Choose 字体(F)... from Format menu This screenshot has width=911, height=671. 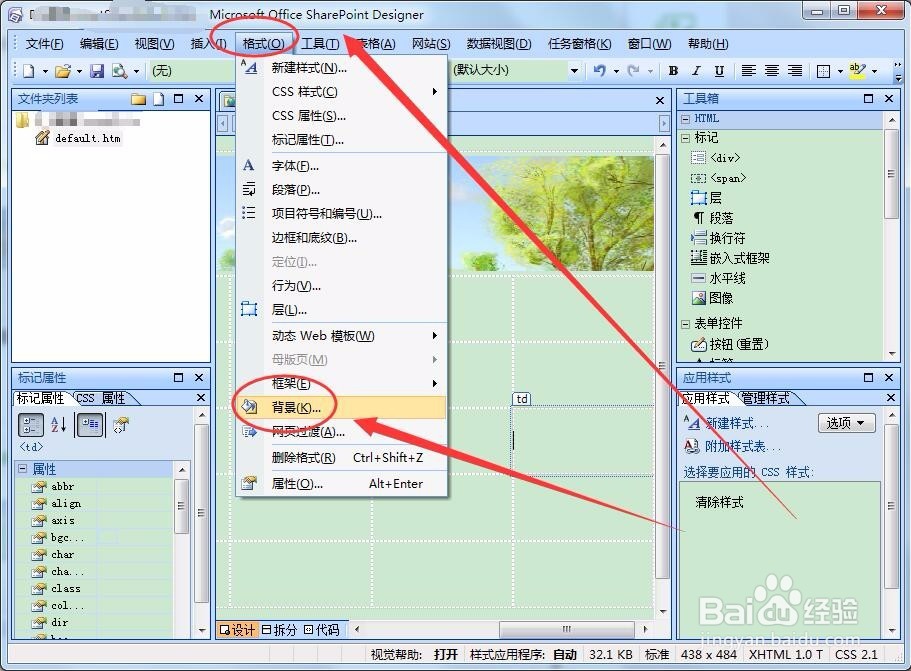pos(342,166)
